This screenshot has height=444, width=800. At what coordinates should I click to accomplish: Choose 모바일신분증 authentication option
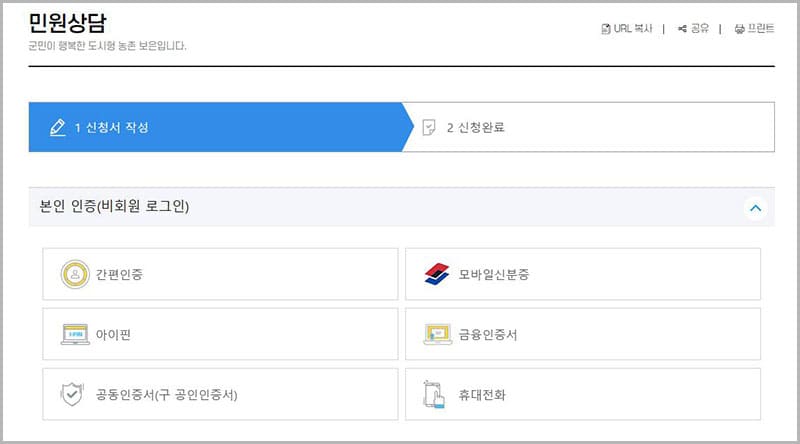582,274
